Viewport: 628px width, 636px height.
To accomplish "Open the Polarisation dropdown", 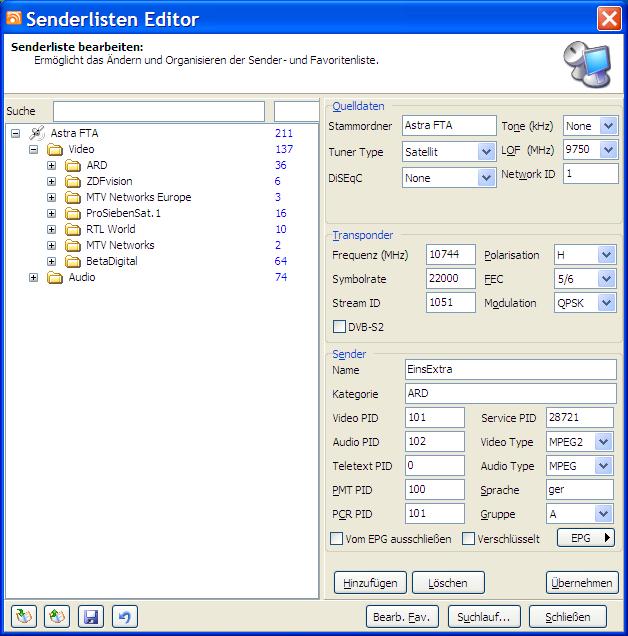I will 606,256.
